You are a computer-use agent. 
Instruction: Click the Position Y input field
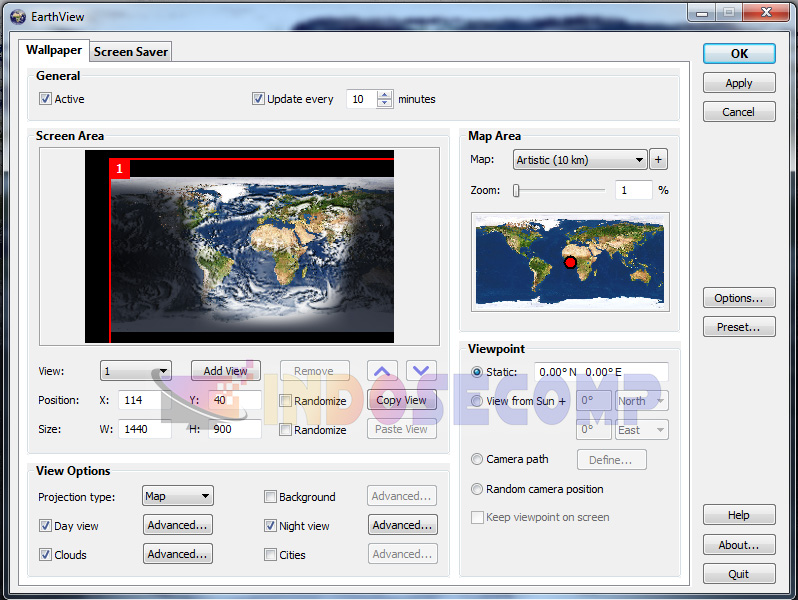[x=235, y=401]
